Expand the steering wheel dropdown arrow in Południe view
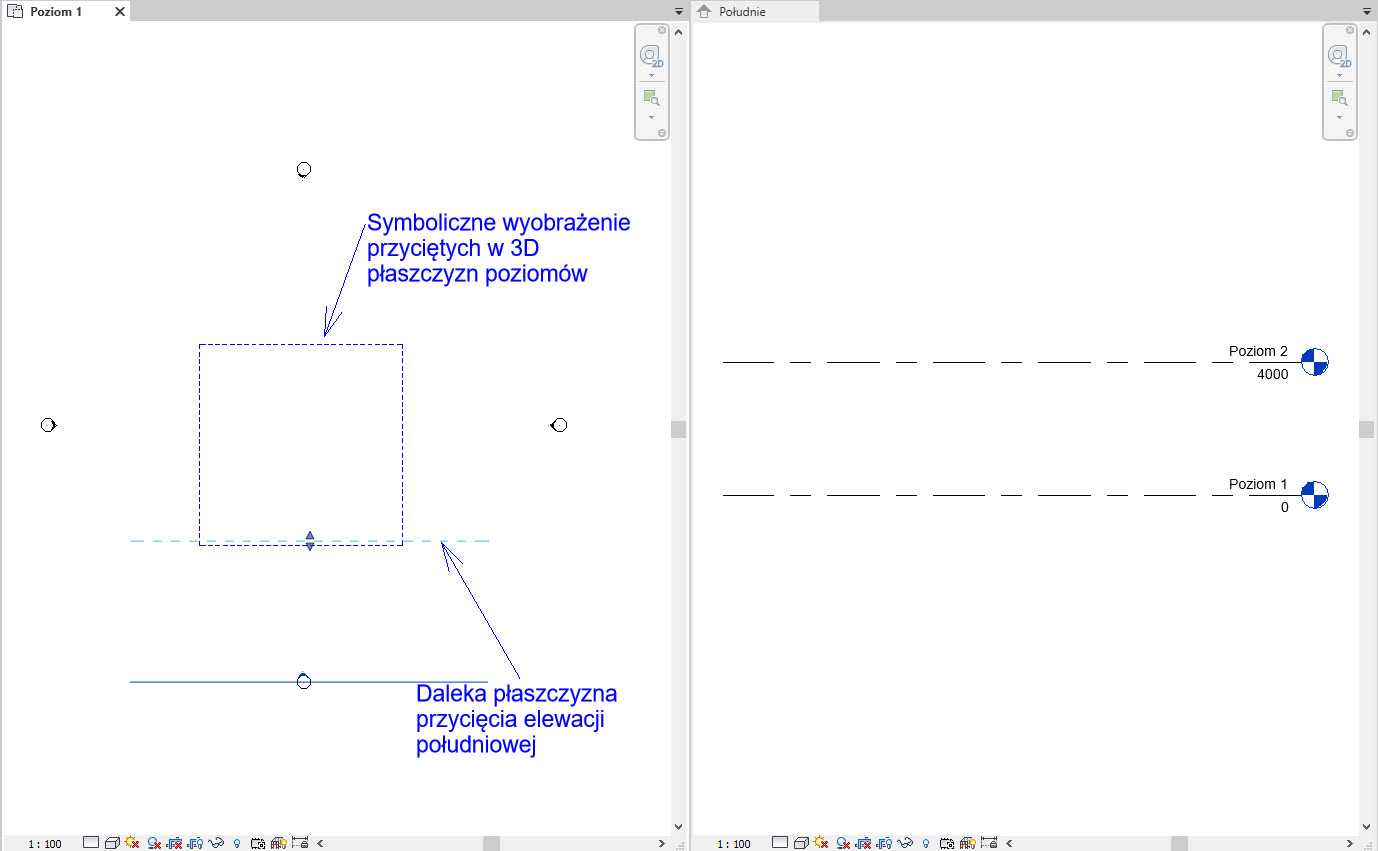 pyautogui.click(x=1340, y=75)
